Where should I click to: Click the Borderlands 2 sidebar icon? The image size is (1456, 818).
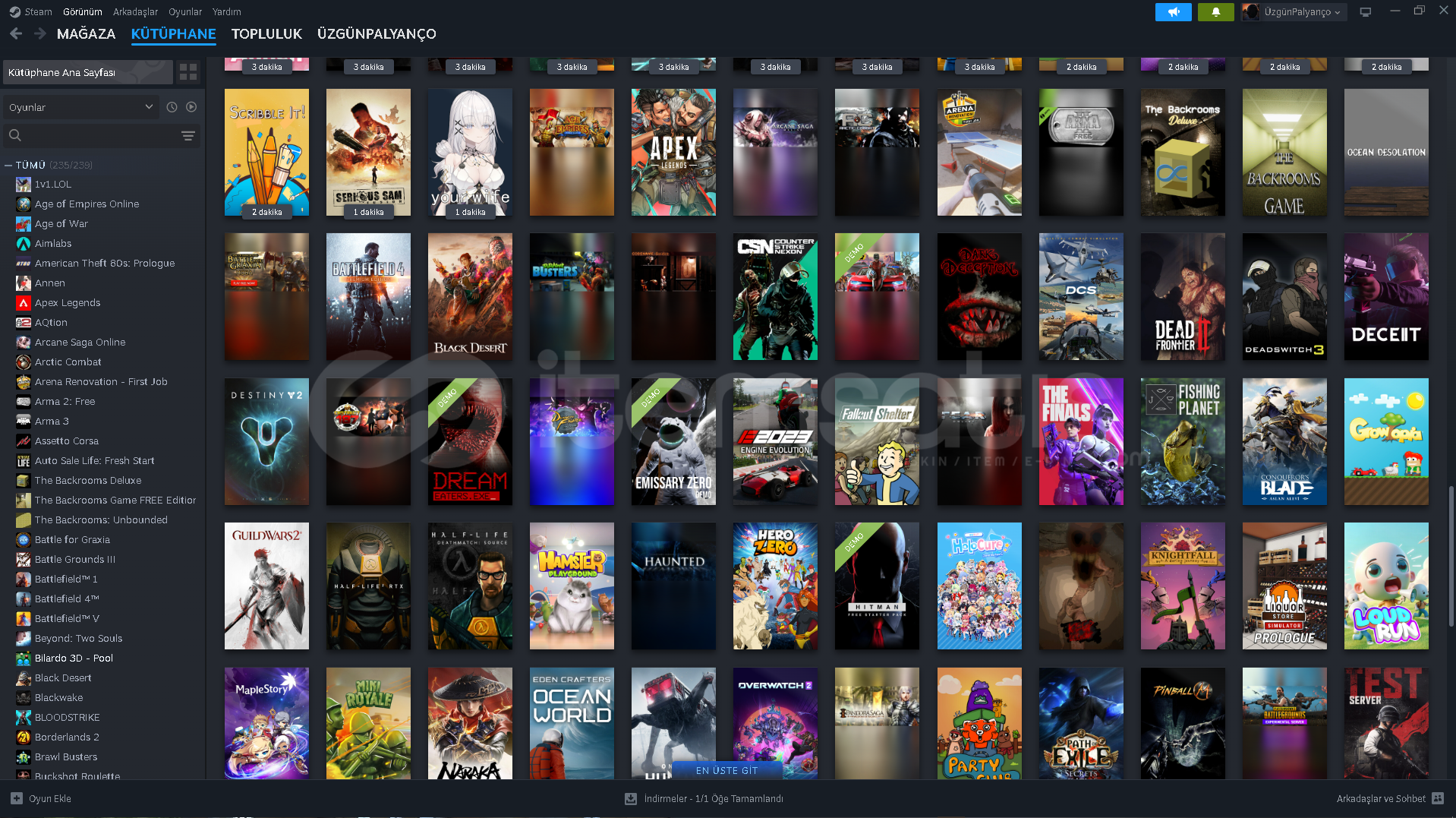click(x=24, y=737)
